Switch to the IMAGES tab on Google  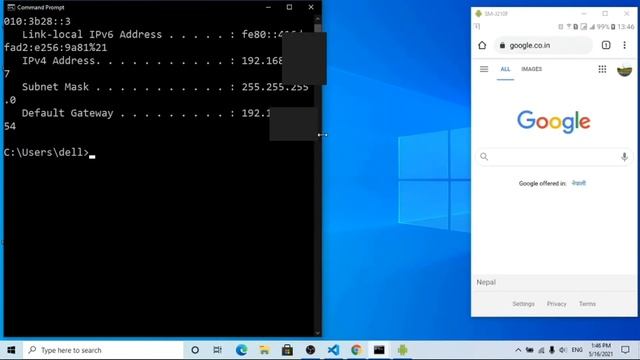[x=531, y=69]
